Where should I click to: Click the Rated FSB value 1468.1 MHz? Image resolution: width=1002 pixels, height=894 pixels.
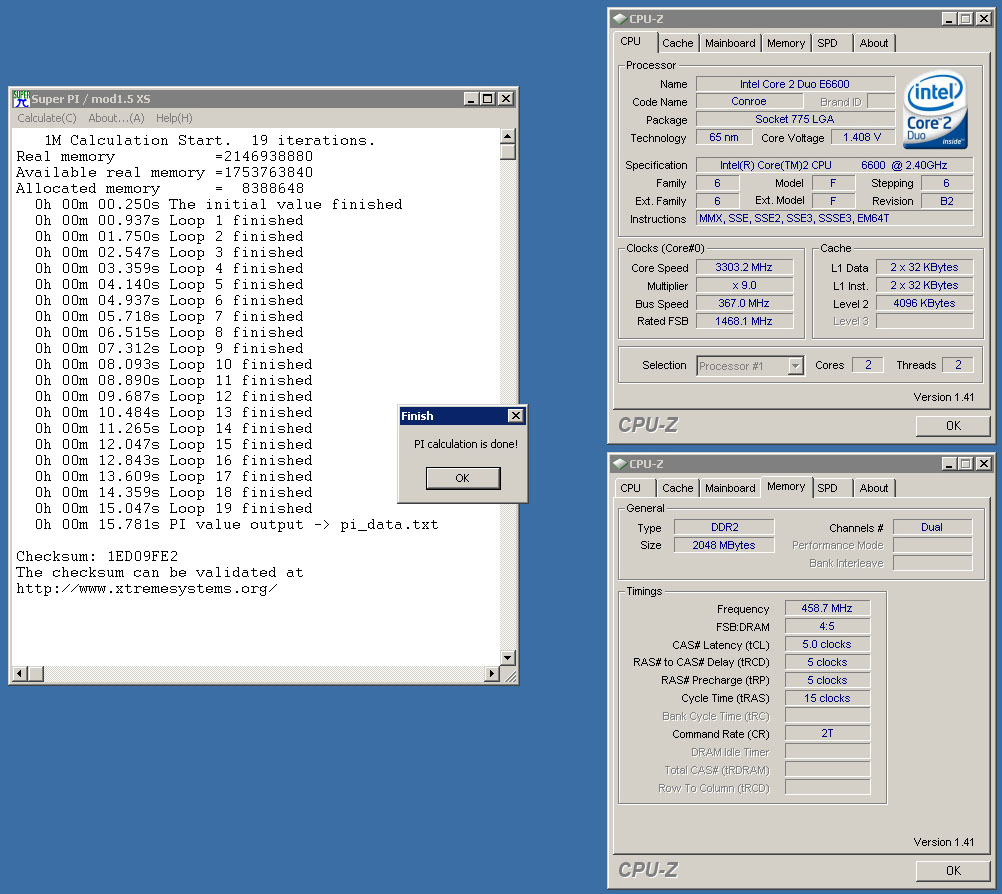coord(744,321)
